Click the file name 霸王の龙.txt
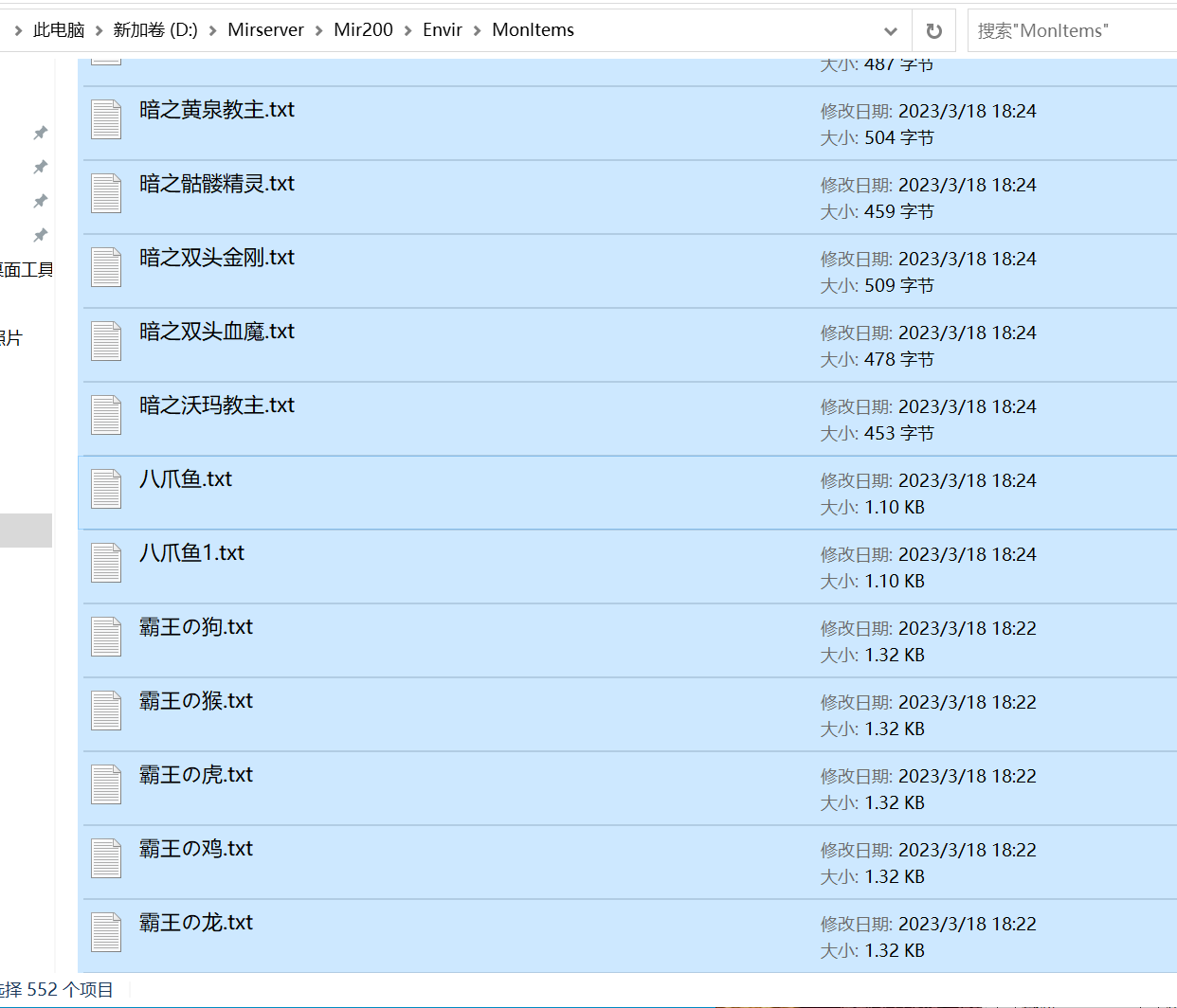 point(196,923)
